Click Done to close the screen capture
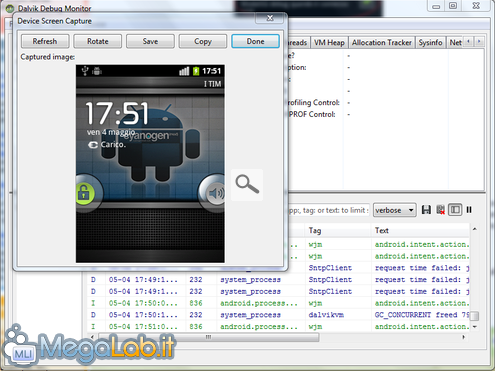 [x=255, y=41]
